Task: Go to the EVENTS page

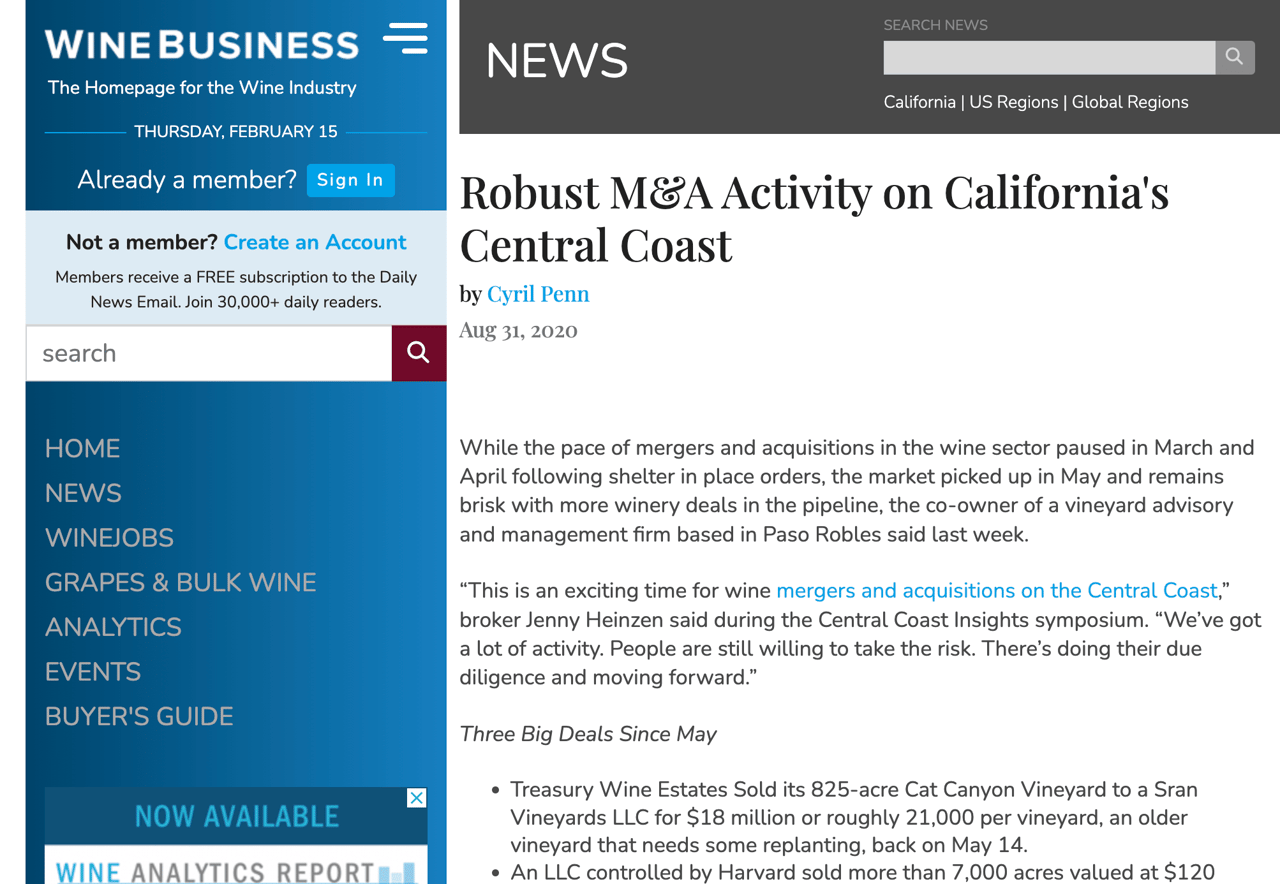Action: click(92, 672)
